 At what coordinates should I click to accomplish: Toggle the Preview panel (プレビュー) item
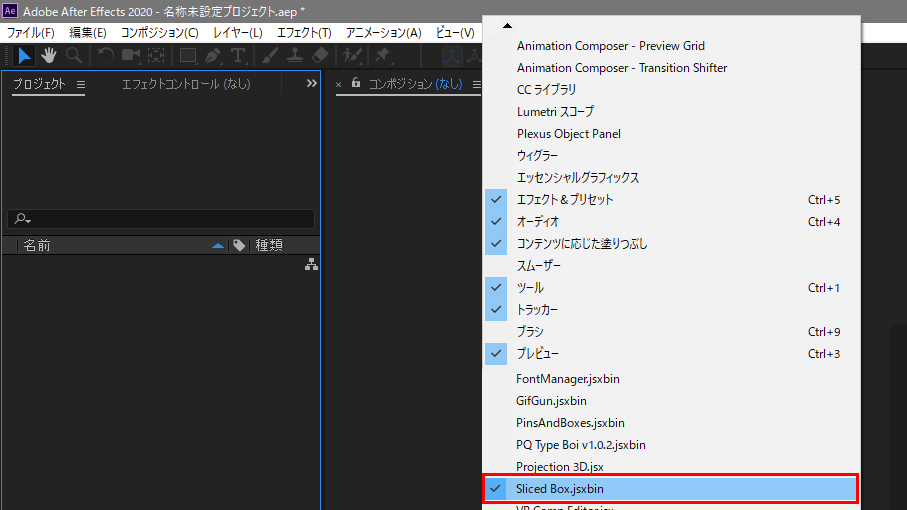(x=671, y=353)
